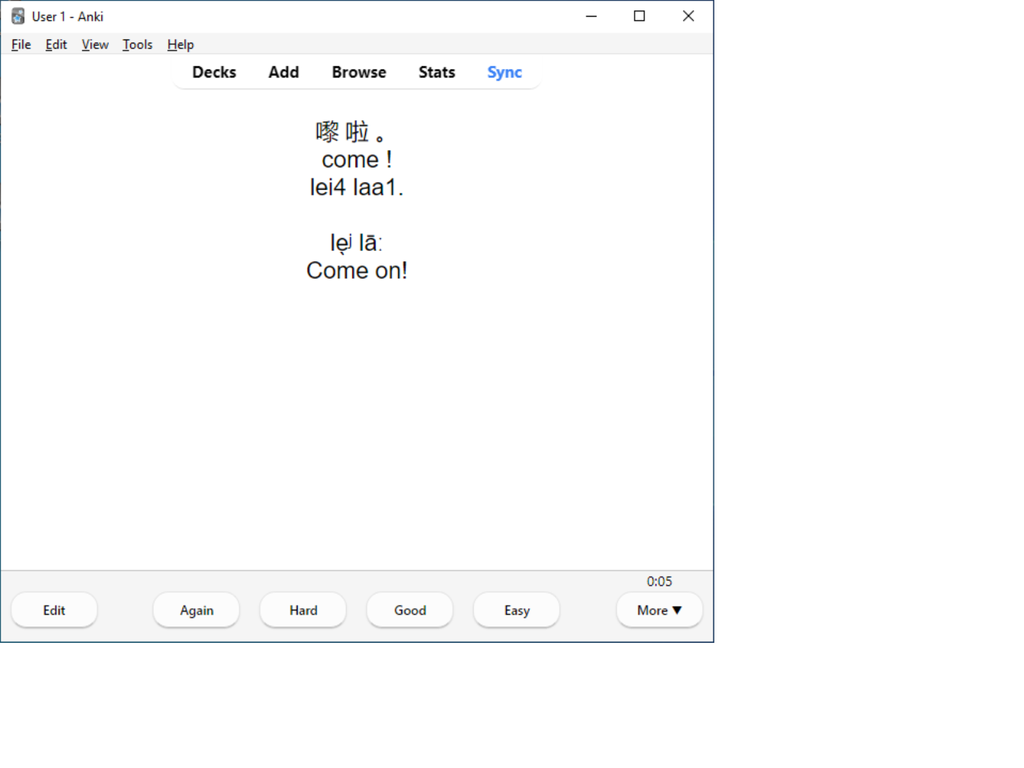Click the jyutping text 'lei4 laa1.'
Screen dimensions: 1024x768
[357, 187]
